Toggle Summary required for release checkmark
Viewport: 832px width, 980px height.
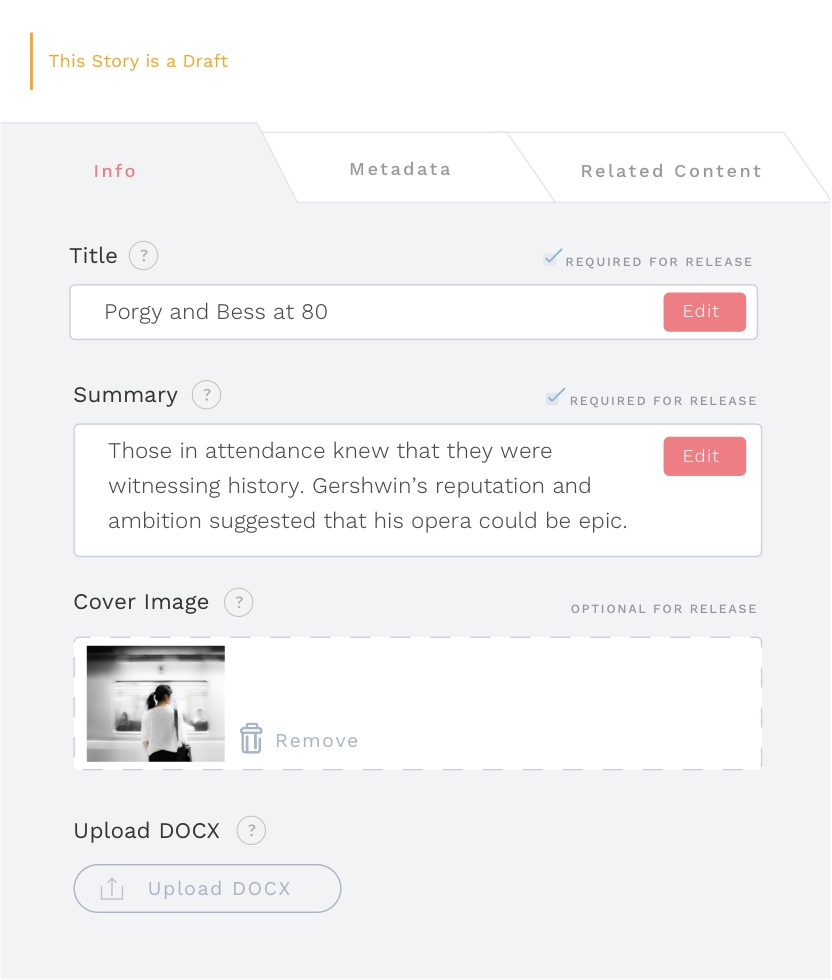point(555,397)
